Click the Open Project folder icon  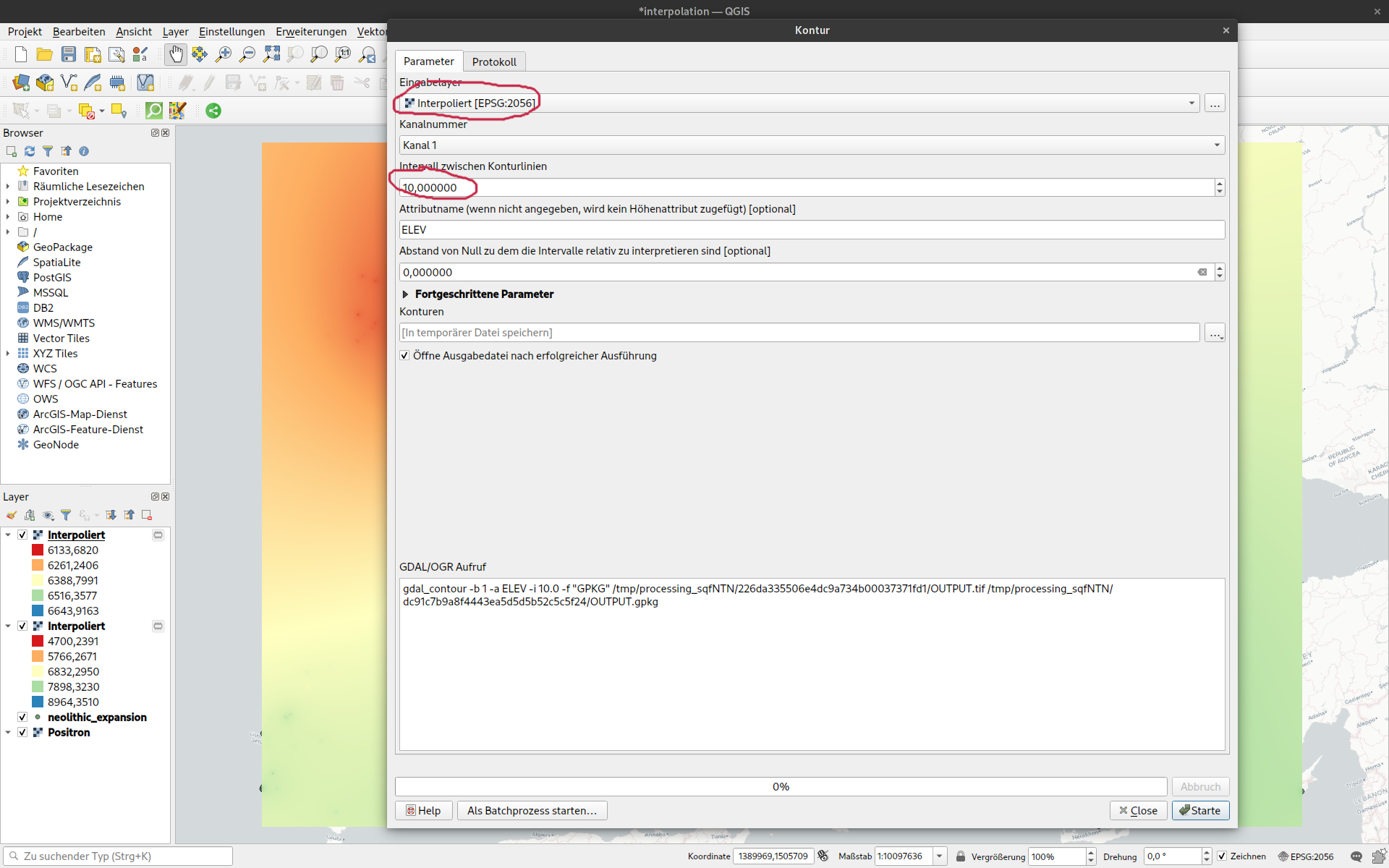click(44, 54)
